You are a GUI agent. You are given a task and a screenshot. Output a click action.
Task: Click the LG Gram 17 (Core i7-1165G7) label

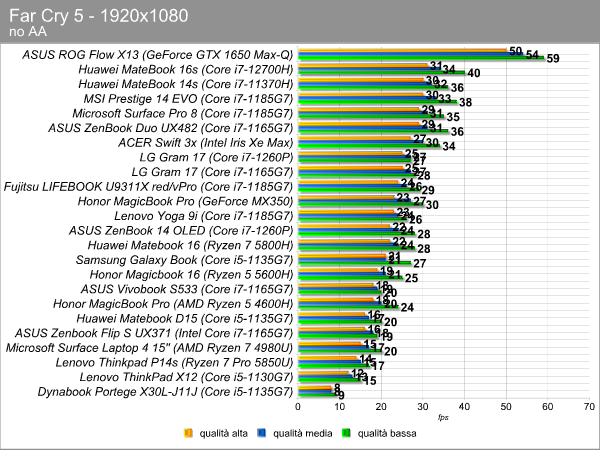212,172
